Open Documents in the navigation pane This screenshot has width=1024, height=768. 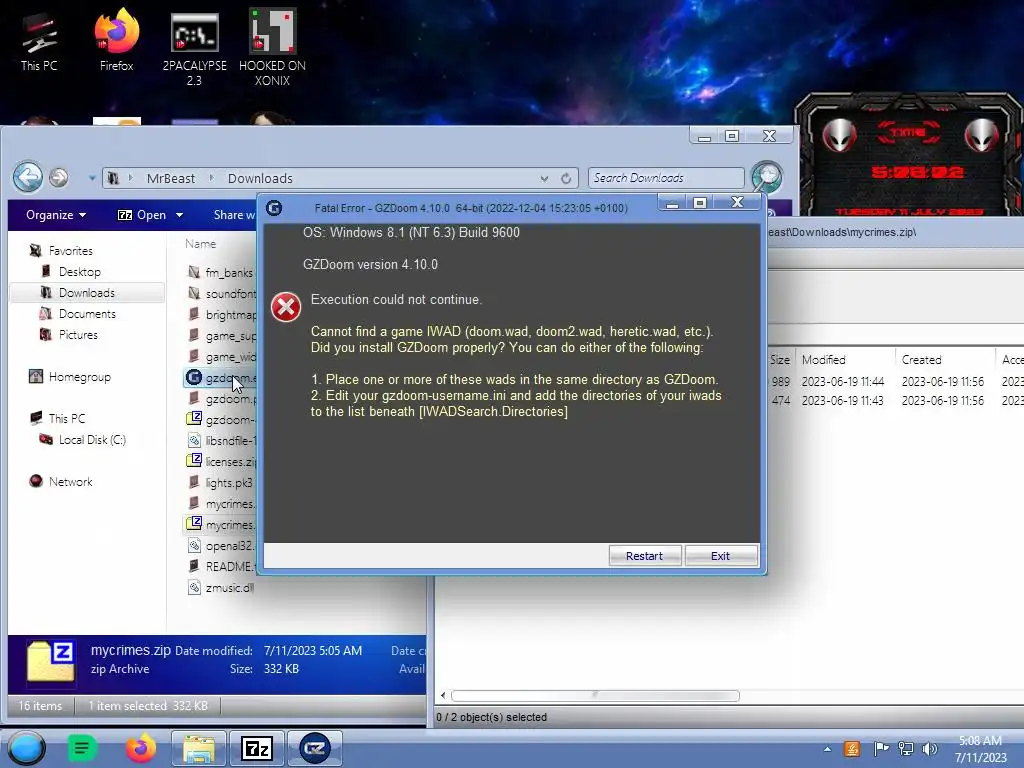pyautogui.click(x=87, y=313)
